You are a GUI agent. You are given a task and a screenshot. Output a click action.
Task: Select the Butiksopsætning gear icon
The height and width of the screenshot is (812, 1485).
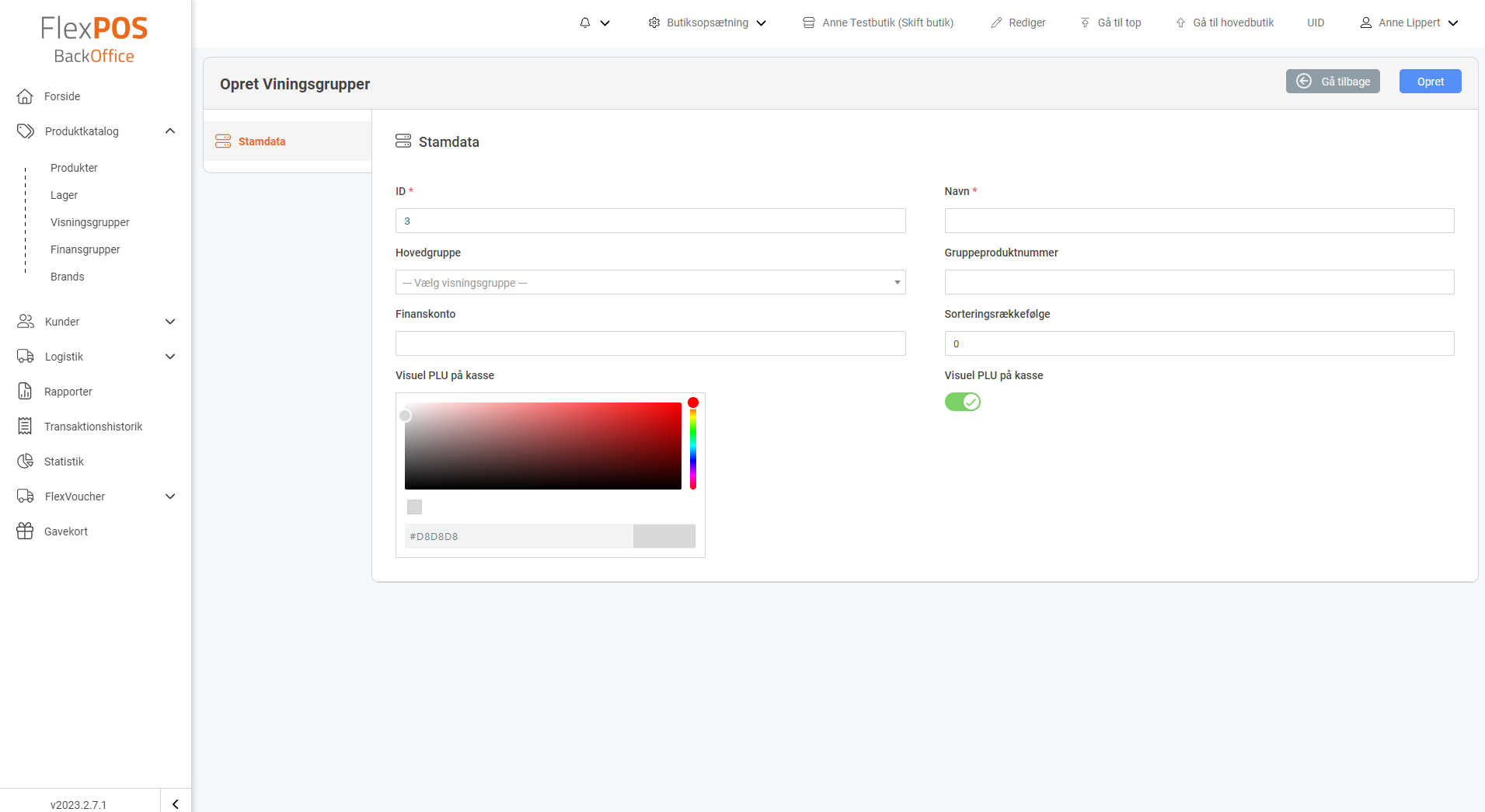coord(654,23)
